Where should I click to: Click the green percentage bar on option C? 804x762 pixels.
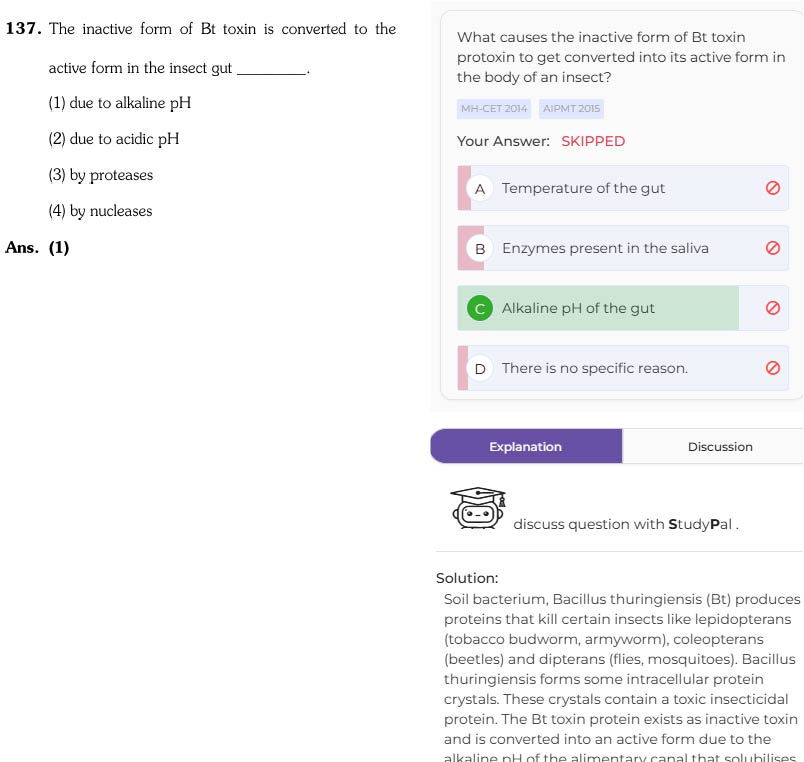598,308
